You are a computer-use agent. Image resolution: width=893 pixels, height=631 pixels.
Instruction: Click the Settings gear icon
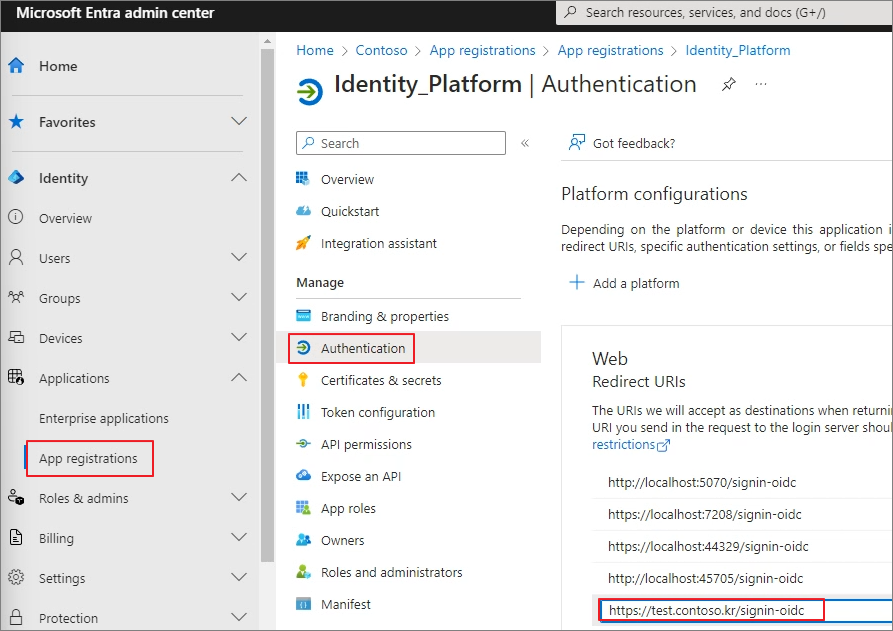pyautogui.click(x=16, y=577)
